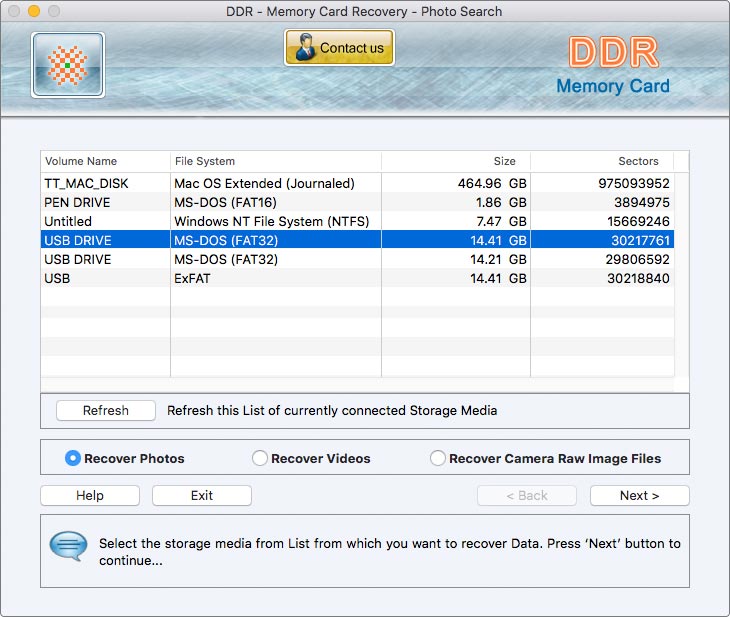
Task: Click the Size column header
Action: tap(455, 161)
